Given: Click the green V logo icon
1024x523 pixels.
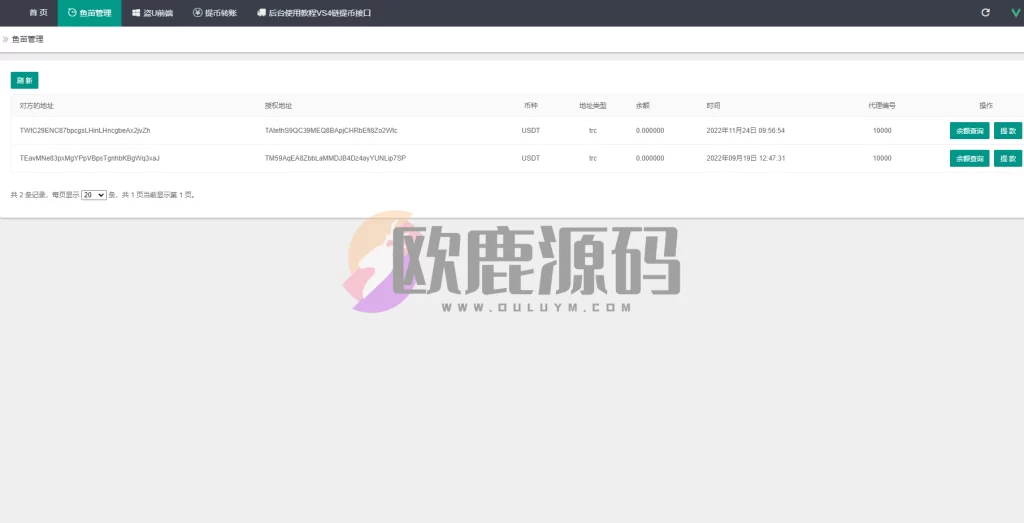Looking at the screenshot, I should [x=1016, y=12].
